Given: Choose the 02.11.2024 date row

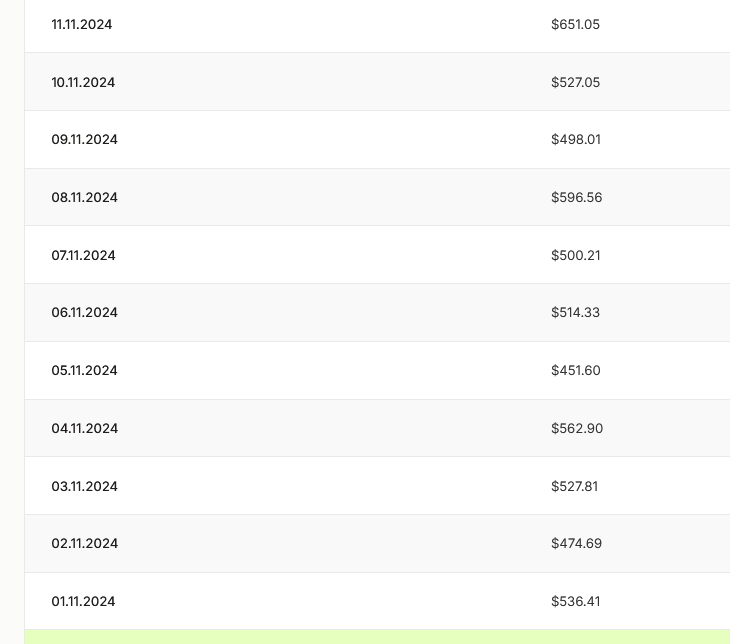Looking at the screenshot, I should [x=84, y=543].
